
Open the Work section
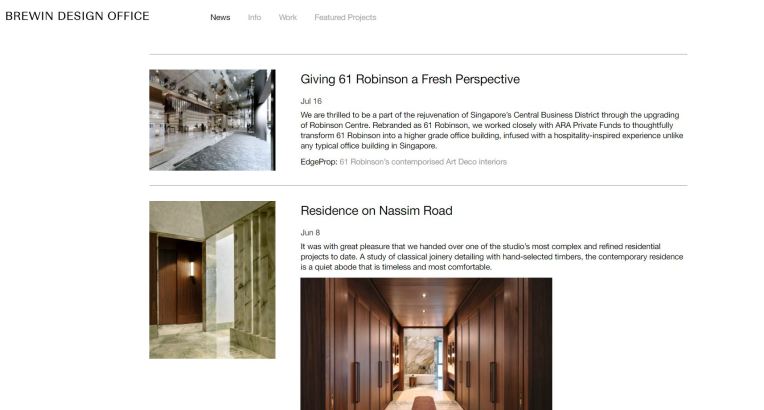[x=287, y=17]
